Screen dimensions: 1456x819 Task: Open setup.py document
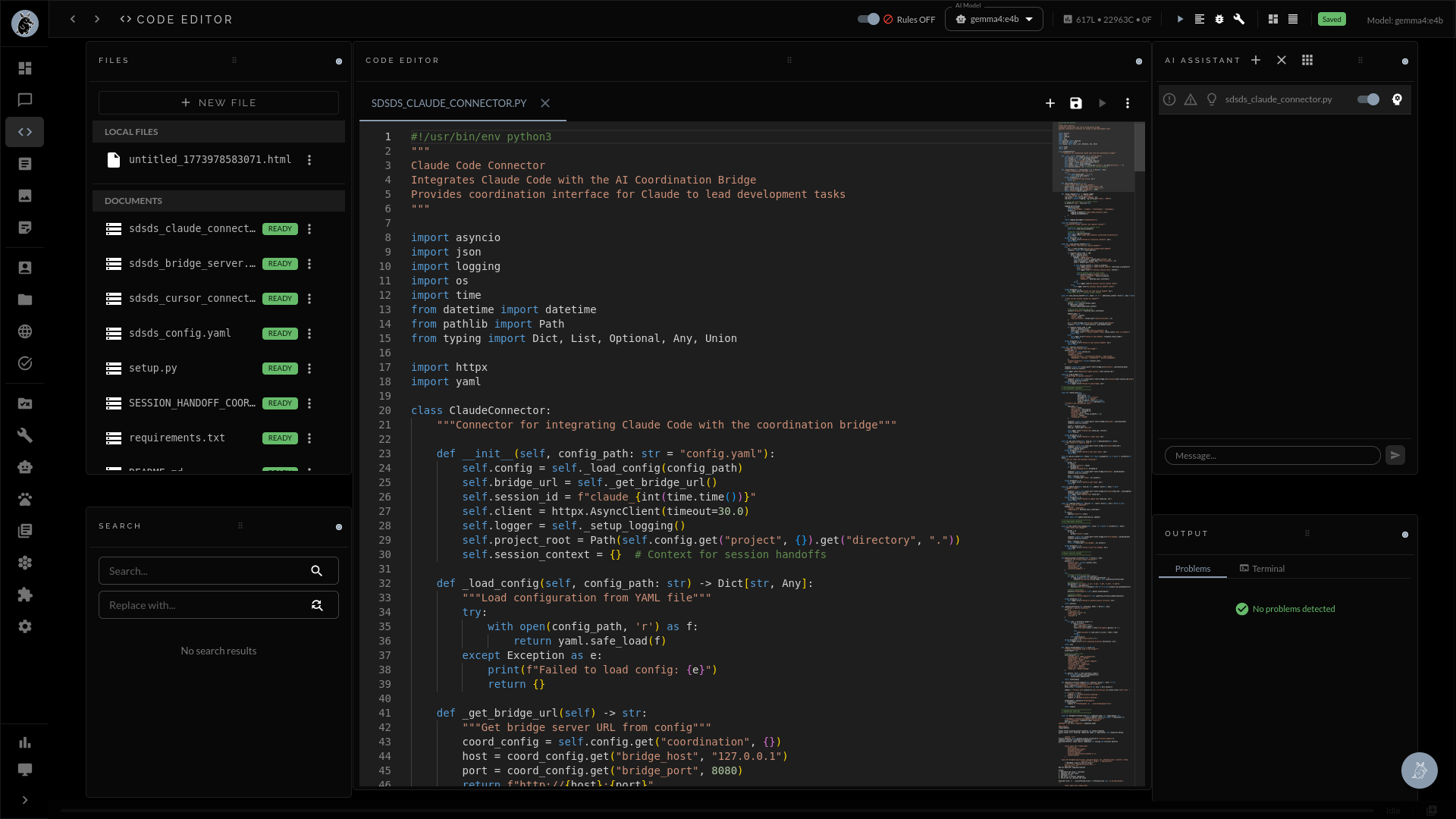click(x=152, y=368)
